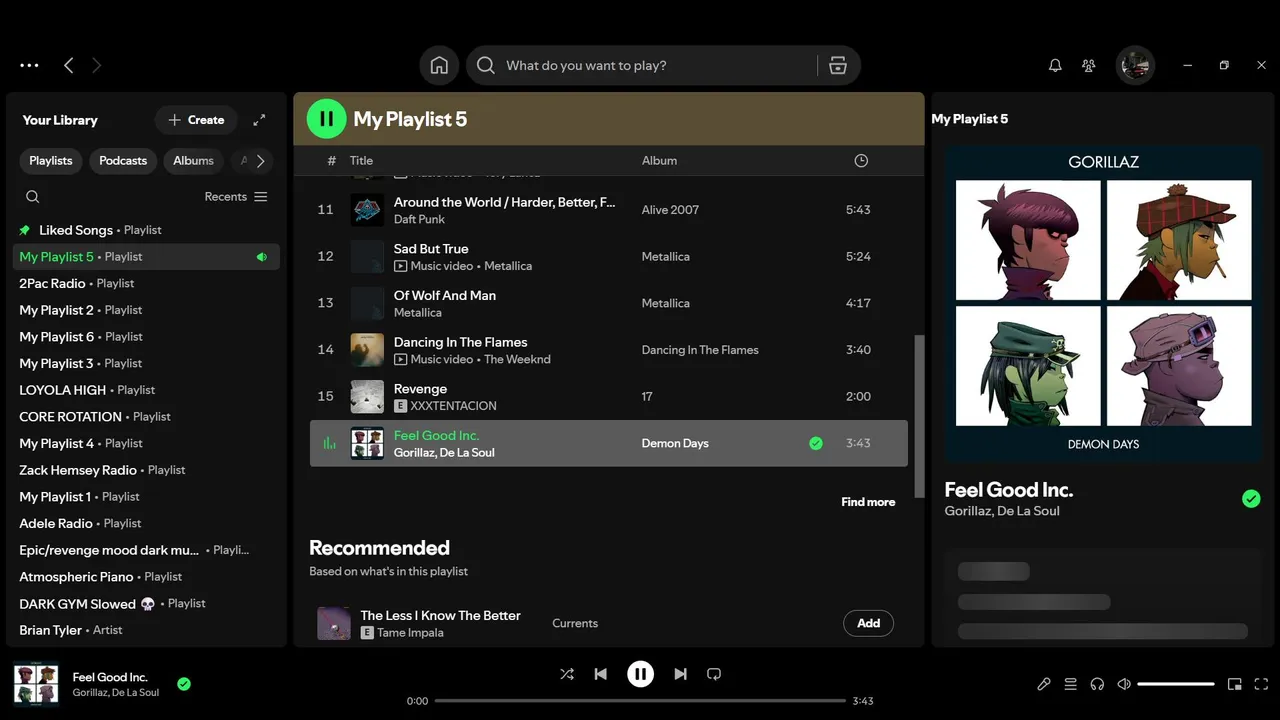Toggle repeat mode
Viewport: 1280px width, 720px height.
(714, 674)
